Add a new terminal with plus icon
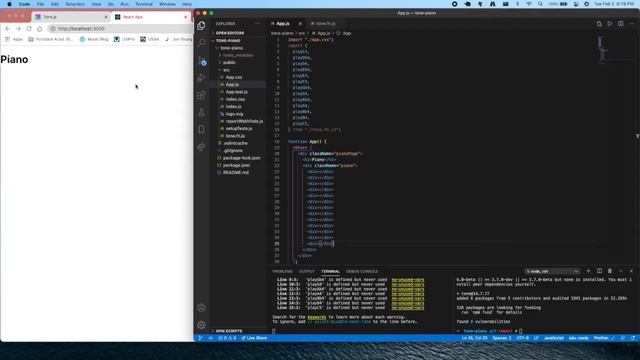This screenshot has height=360, width=640. pyautogui.click(x=588, y=271)
